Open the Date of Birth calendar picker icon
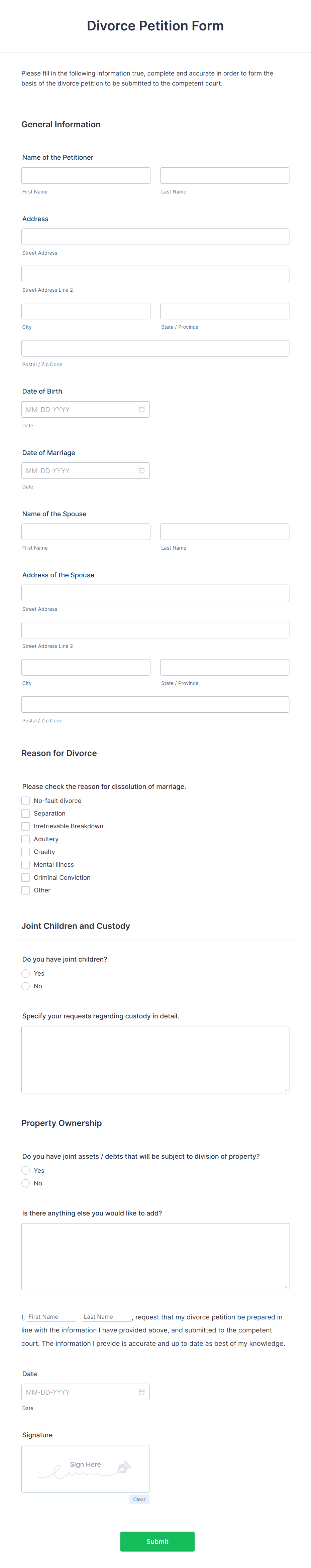The width and height of the screenshot is (311, 1568). click(x=141, y=409)
